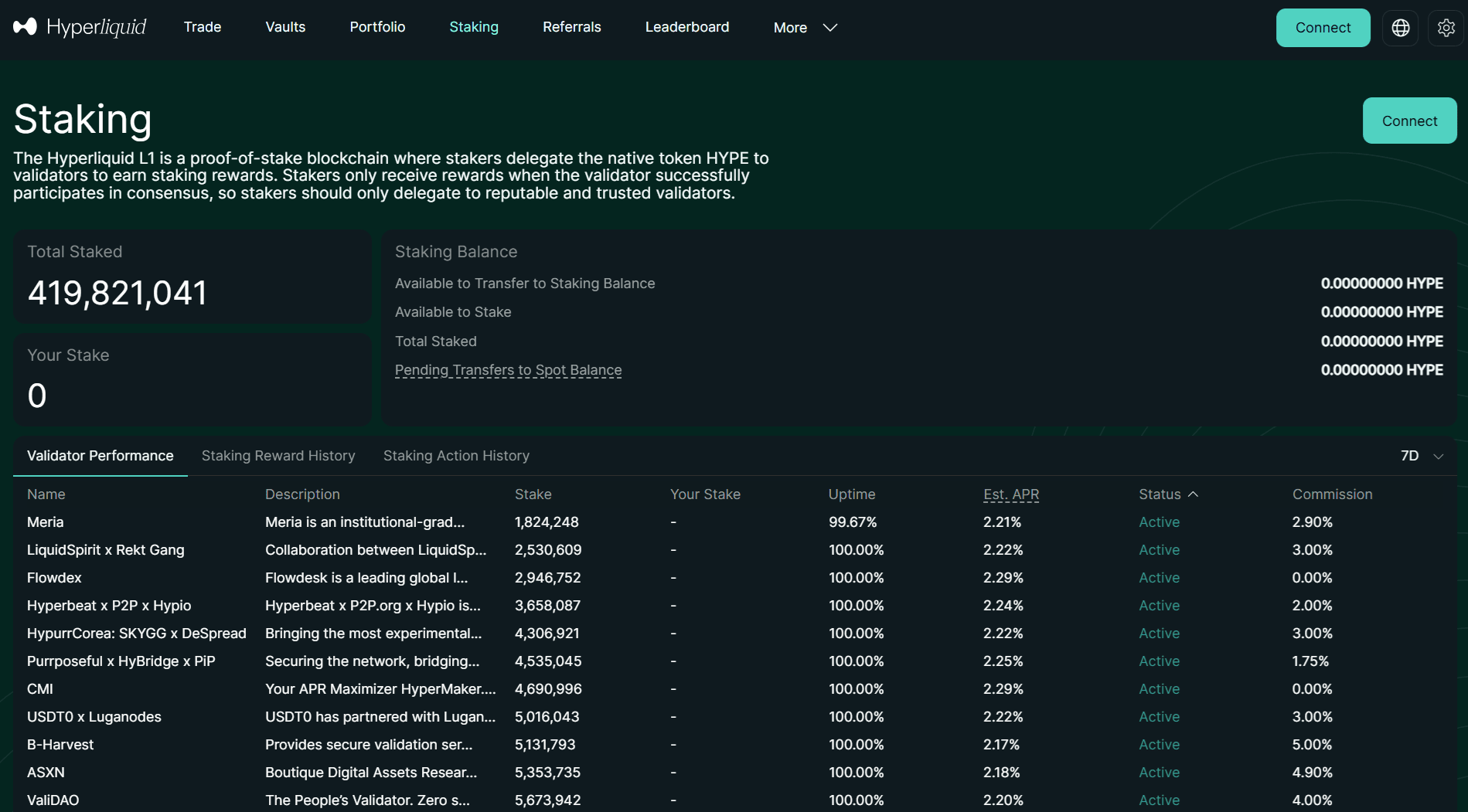
Task: Navigate to the Leaderboard page
Action: pos(686,26)
